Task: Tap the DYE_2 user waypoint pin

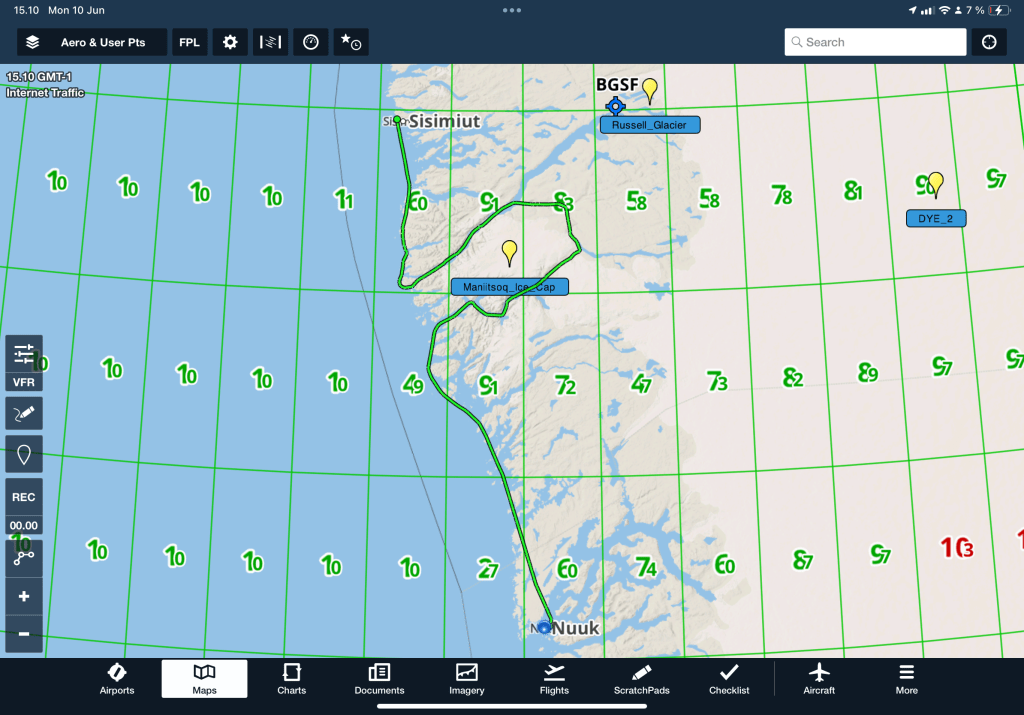Action: [x=935, y=184]
